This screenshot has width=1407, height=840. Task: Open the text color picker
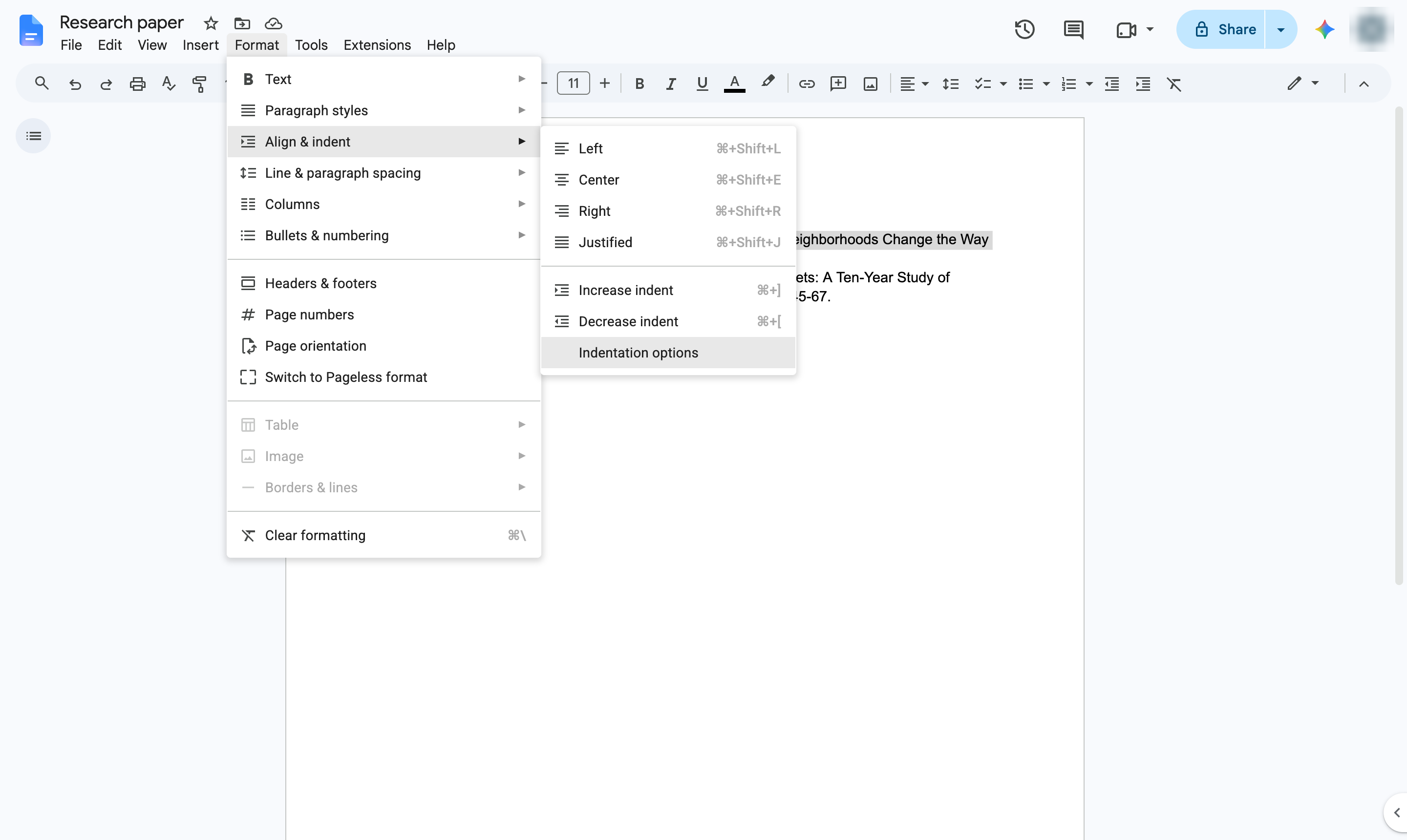(734, 84)
